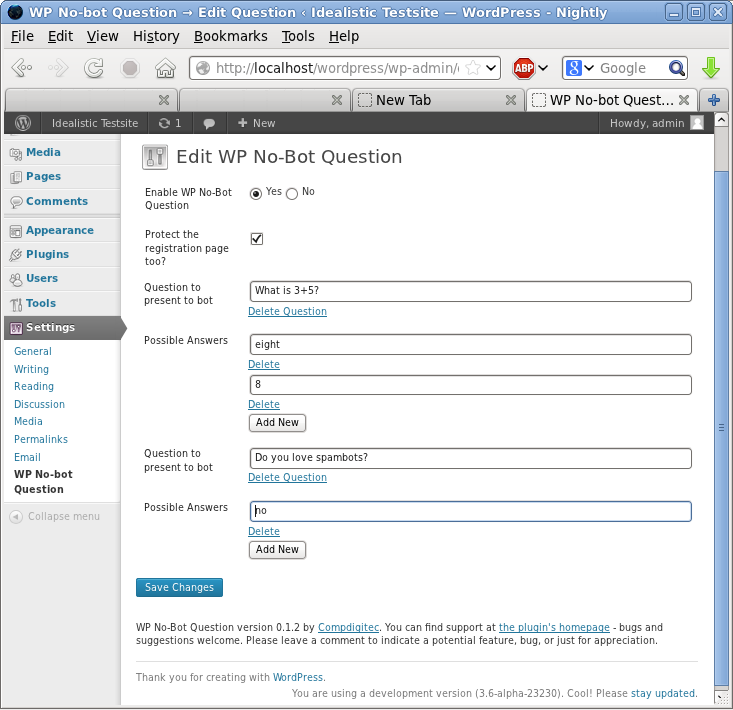Click the Save Changes button
733x710 pixels.
180,588
